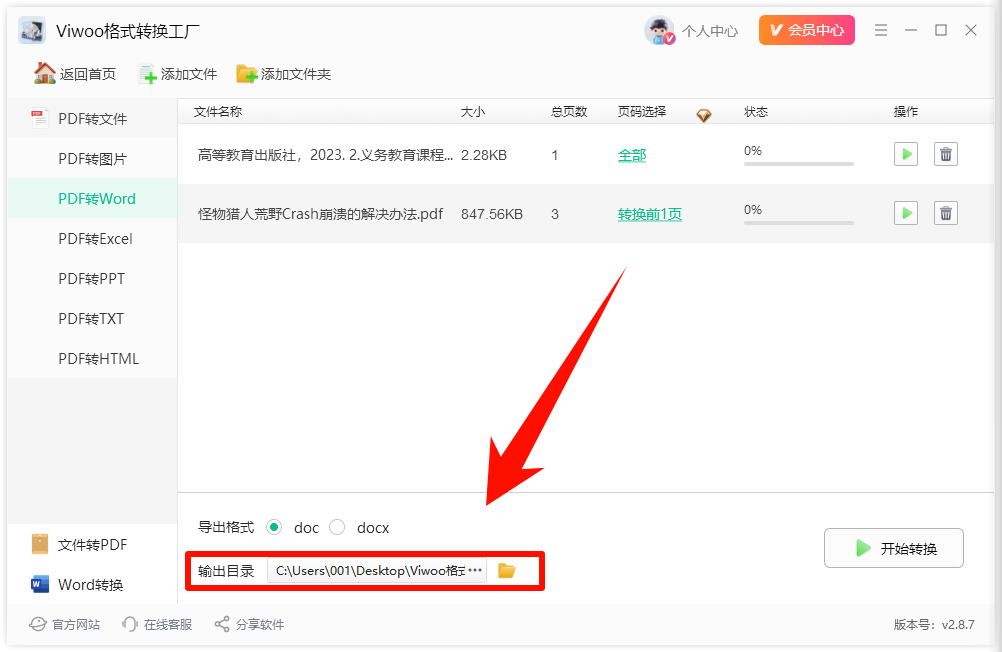Open the hamburger menu icon

pos(881,30)
